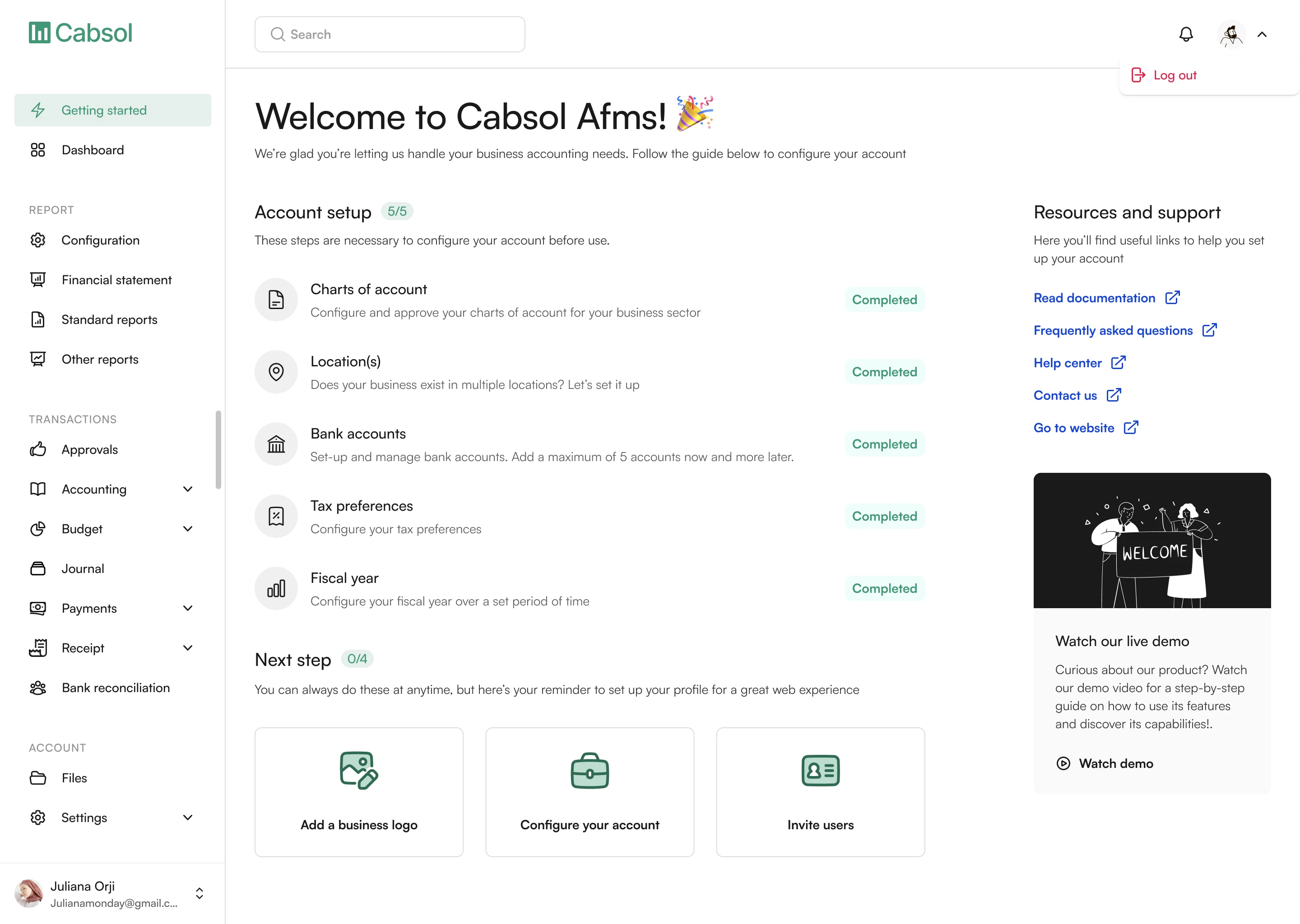Click the Location(s) pin icon
1300x924 pixels.
pyautogui.click(x=276, y=372)
